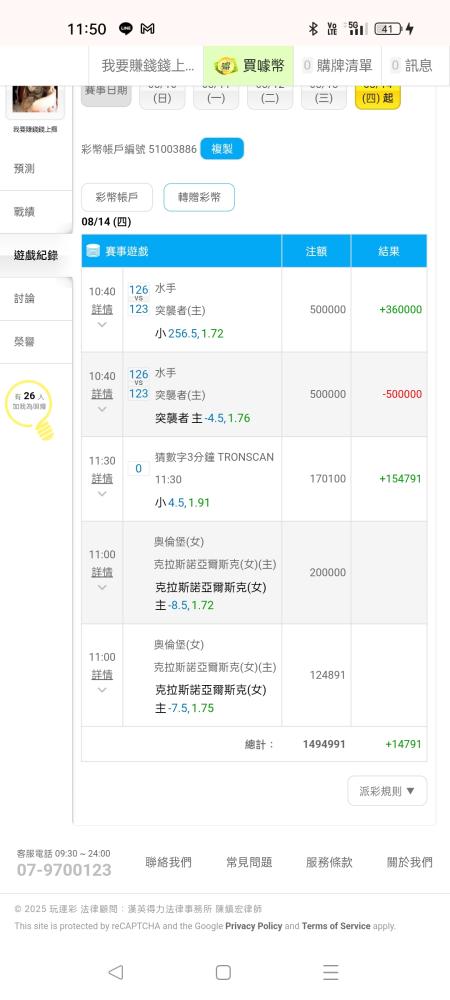Screen dimensions: 450x1000
Task: Tap the user avatar thumbnail
Action: (34, 100)
